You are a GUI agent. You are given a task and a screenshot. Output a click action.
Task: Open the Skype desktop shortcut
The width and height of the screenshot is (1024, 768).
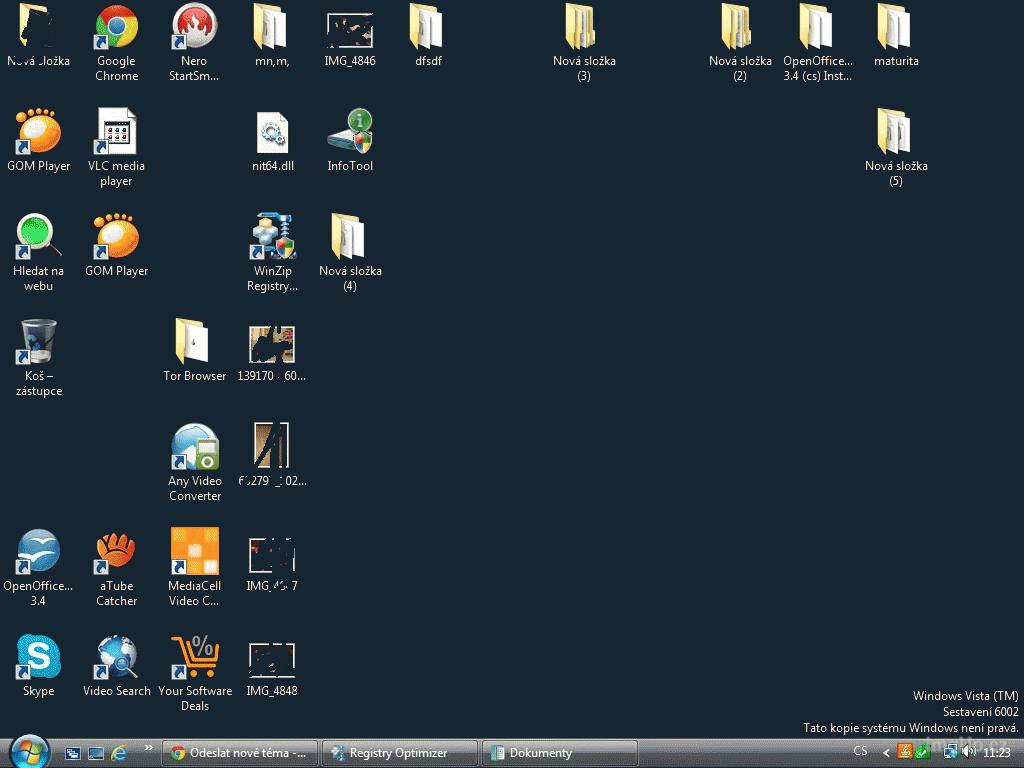point(38,659)
